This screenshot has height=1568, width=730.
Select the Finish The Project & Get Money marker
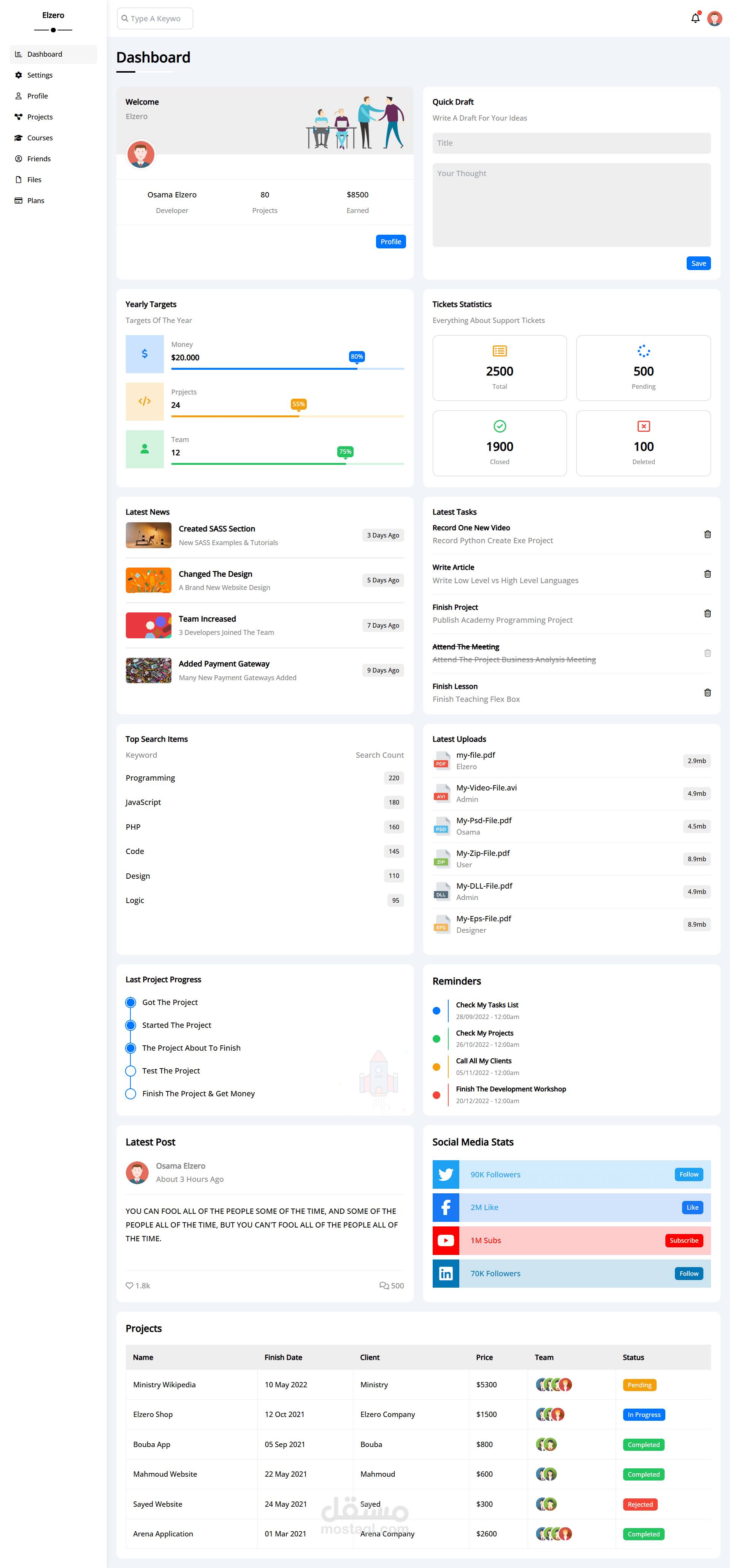point(130,1094)
